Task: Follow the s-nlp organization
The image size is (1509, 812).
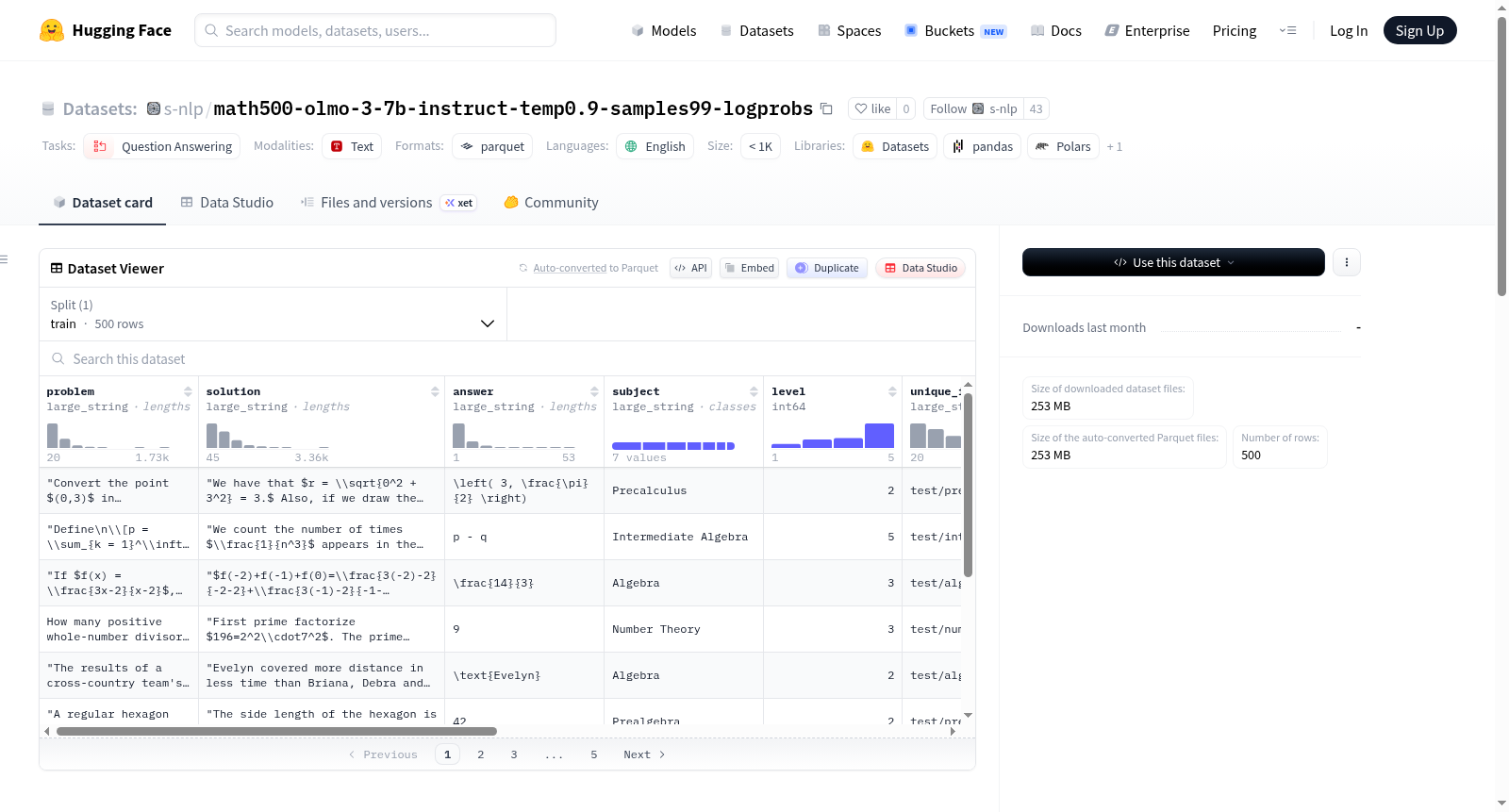Action: pyautogui.click(x=974, y=108)
